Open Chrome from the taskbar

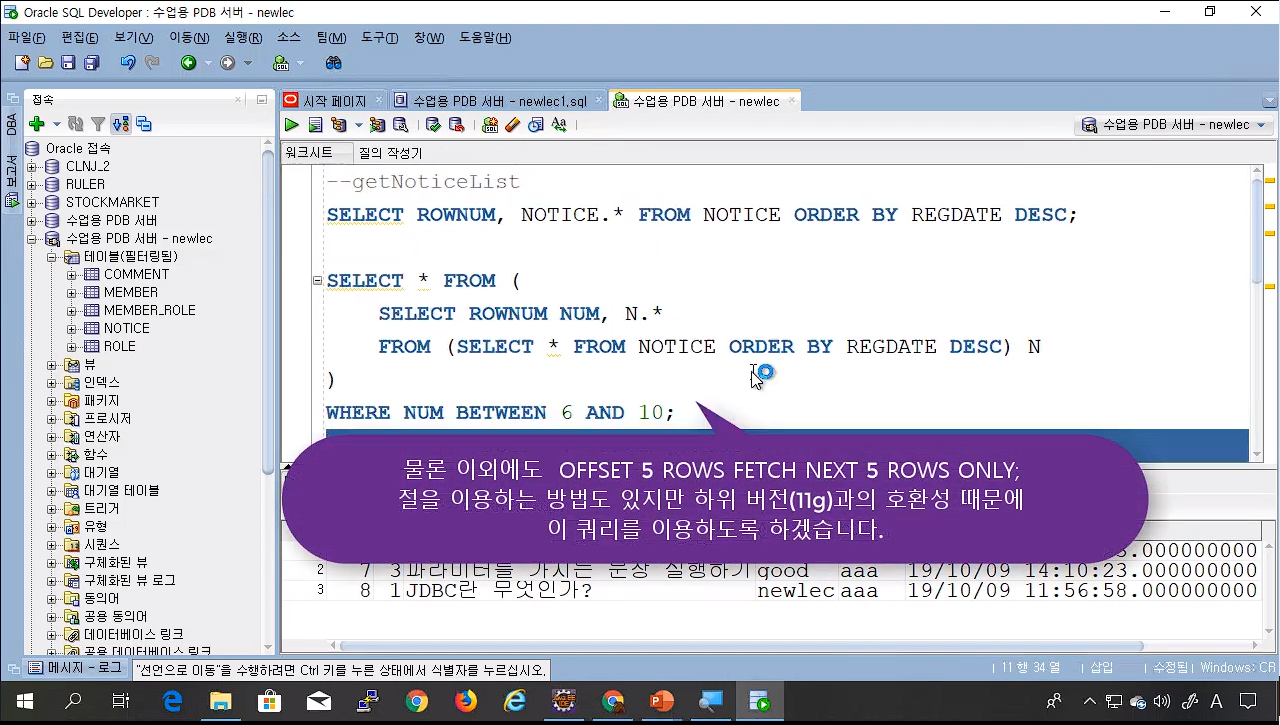[416, 701]
